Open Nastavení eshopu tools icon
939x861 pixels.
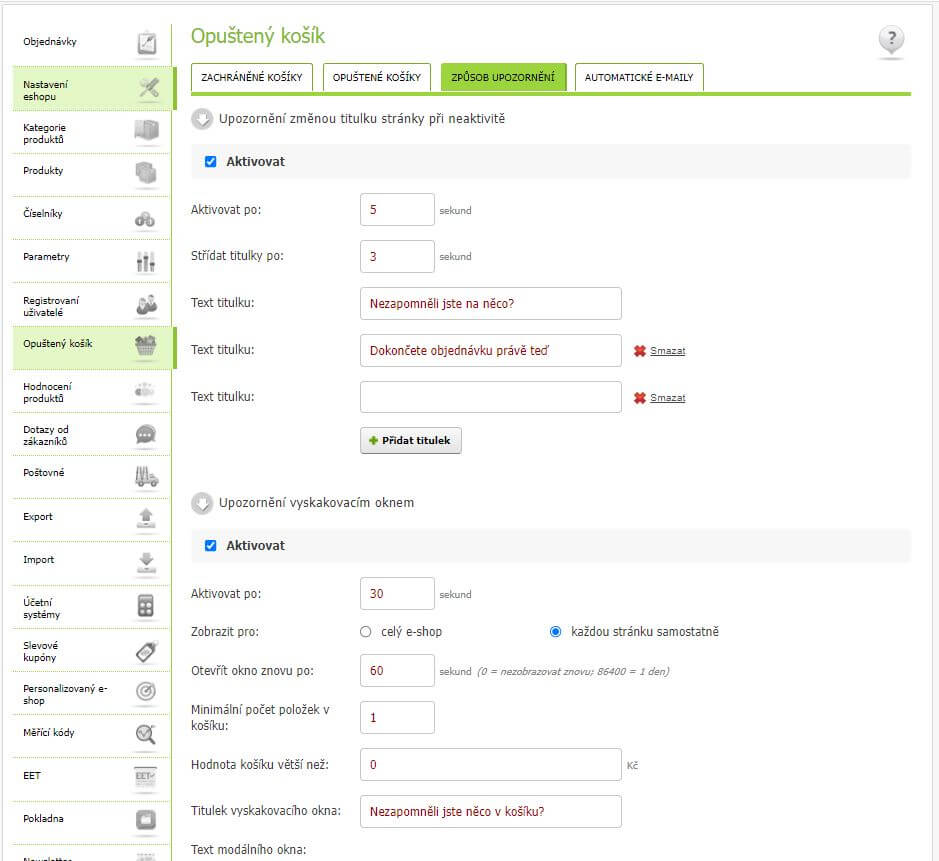[148, 89]
